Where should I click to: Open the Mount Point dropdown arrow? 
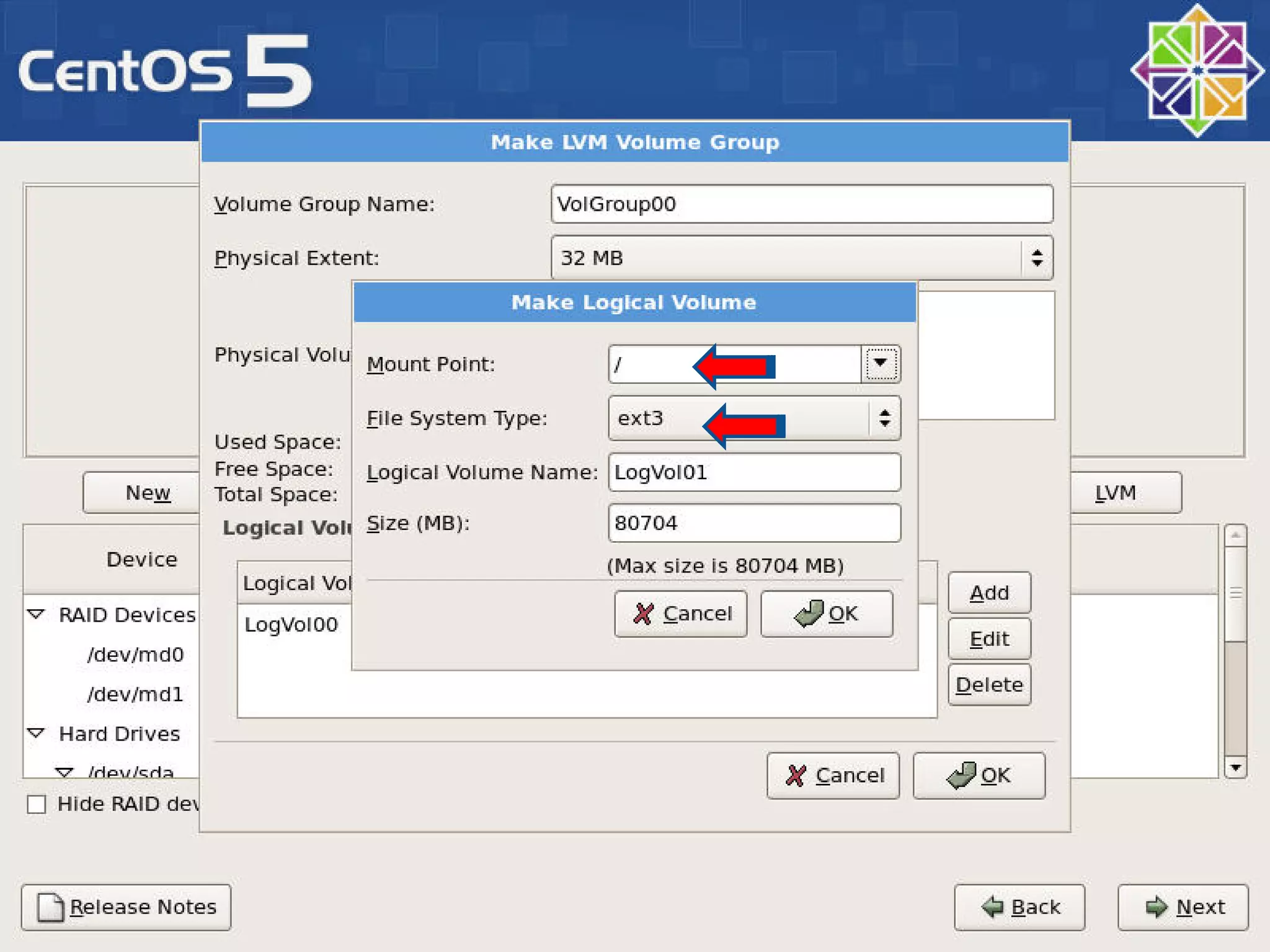(880, 364)
